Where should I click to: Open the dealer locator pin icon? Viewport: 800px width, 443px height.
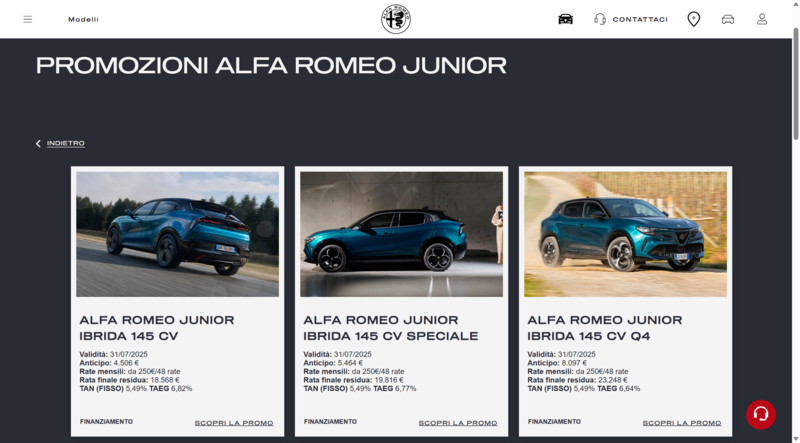click(693, 19)
